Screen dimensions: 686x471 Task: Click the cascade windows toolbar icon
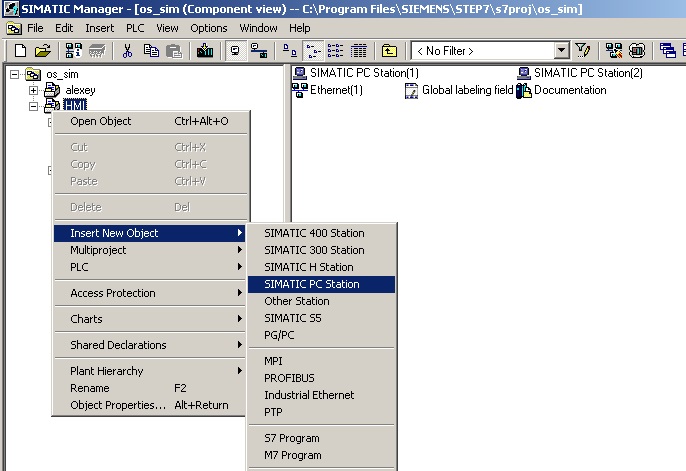click(668, 51)
